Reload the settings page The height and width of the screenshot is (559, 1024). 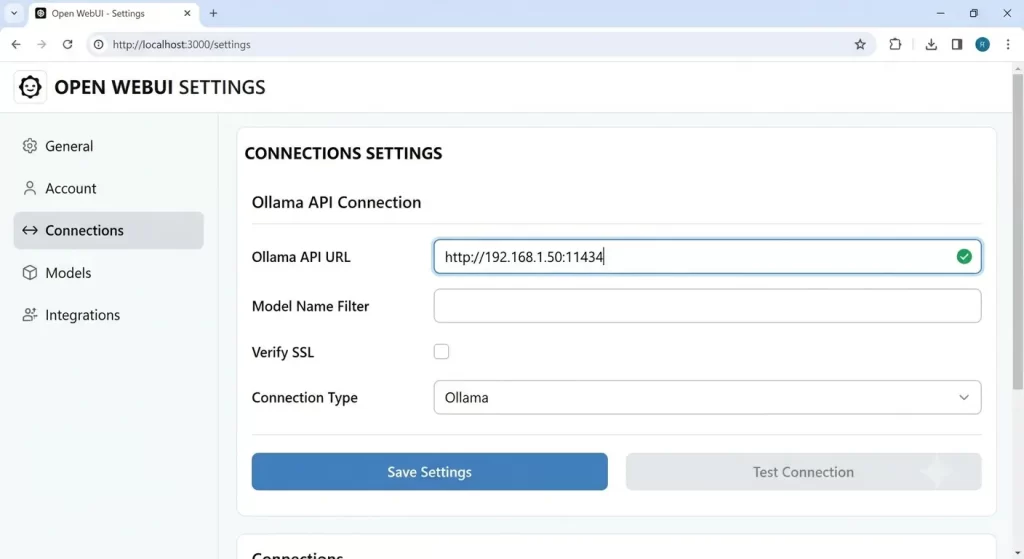point(67,44)
